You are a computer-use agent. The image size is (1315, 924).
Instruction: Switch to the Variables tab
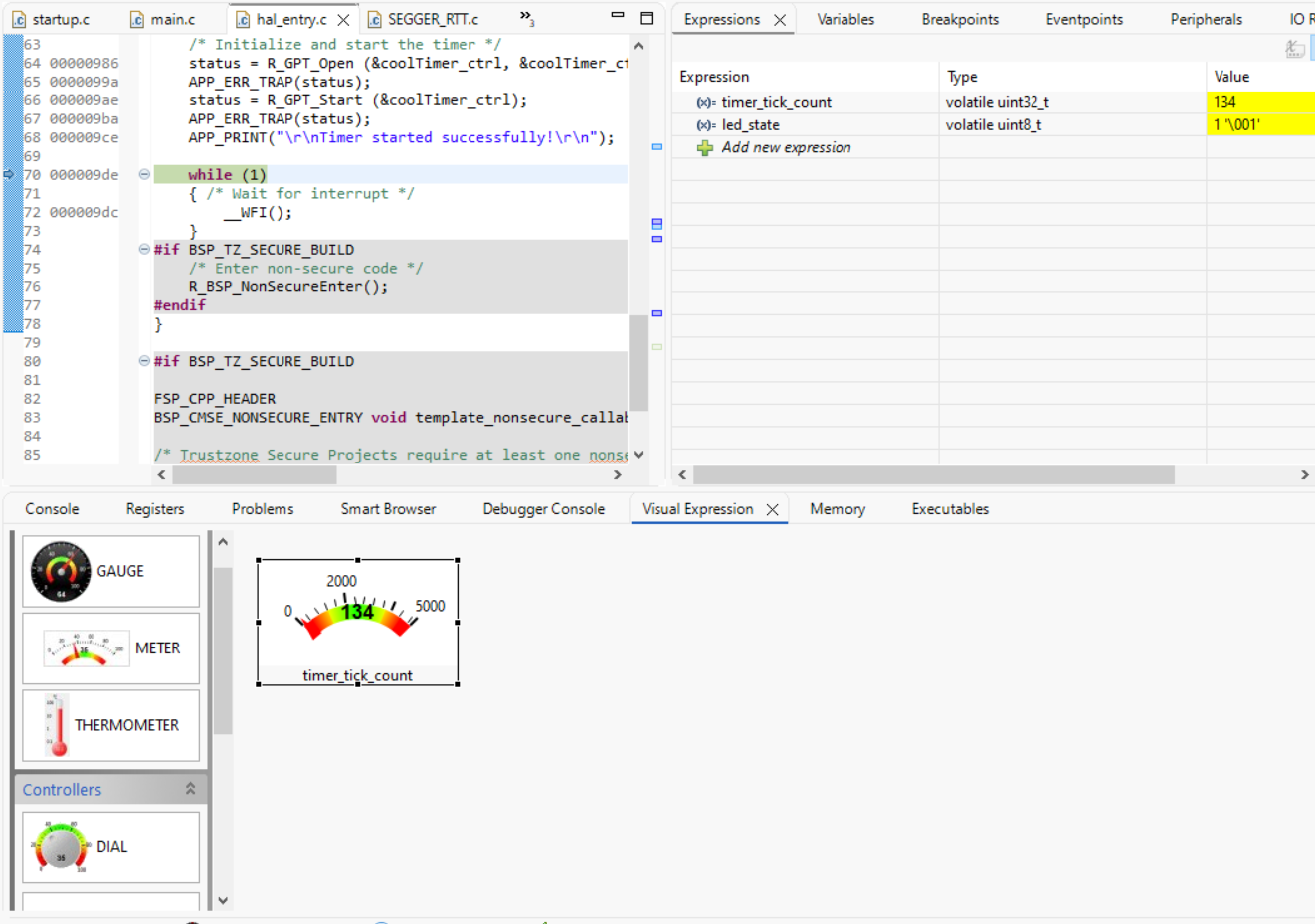(845, 19)
